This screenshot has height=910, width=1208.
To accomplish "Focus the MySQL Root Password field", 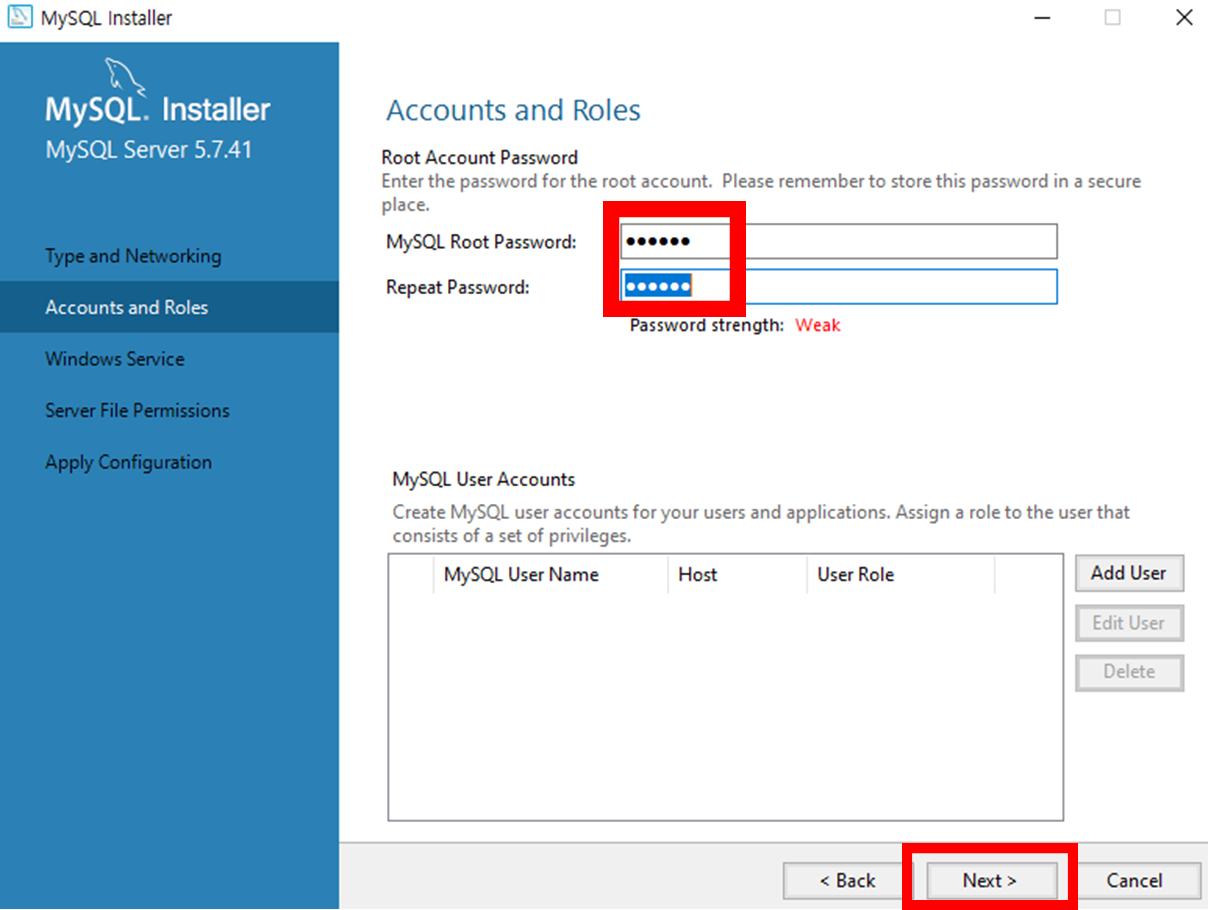I will pyautogui.click(x=838, y=242).
